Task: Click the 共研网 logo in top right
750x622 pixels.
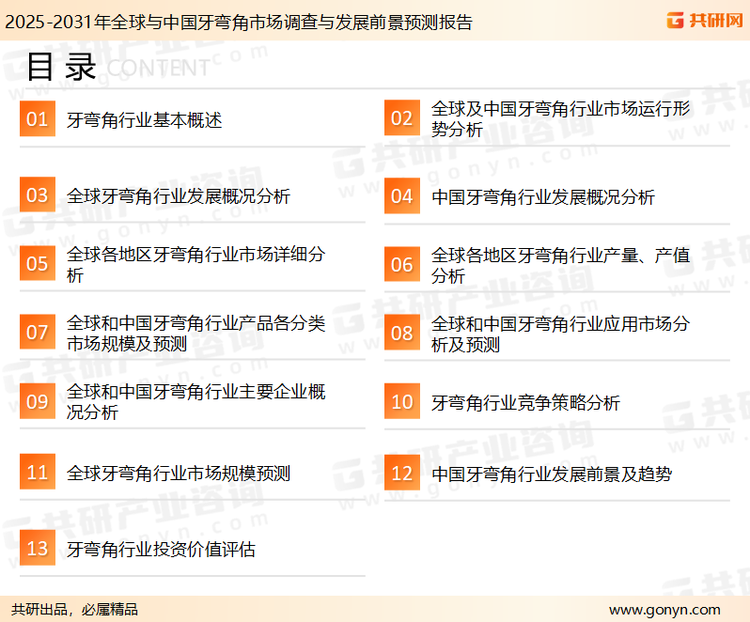Action: (704, 19)
